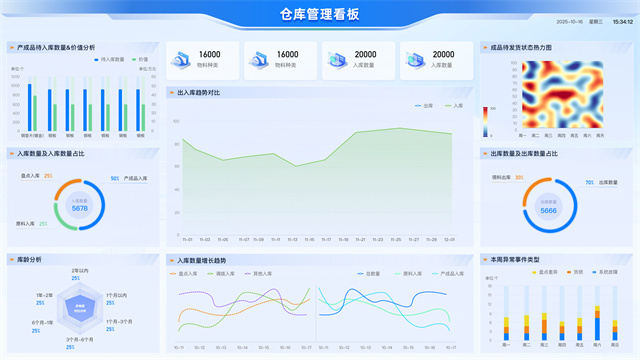This screenshot has height=360, width=640.
Task: Click the first 20000 入库数量 card icon
Action: pos(337,60)
